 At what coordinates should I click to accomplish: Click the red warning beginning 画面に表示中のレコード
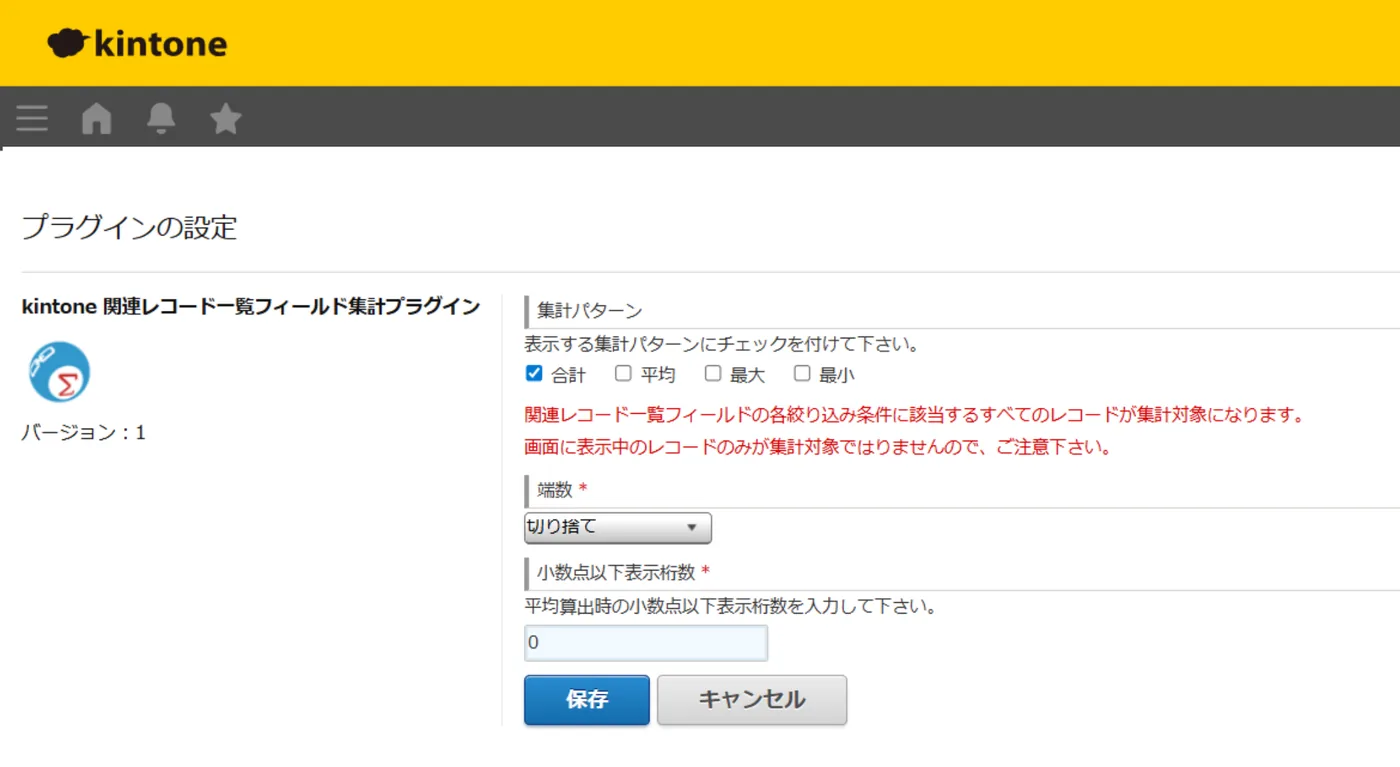[x=818, y=447]
